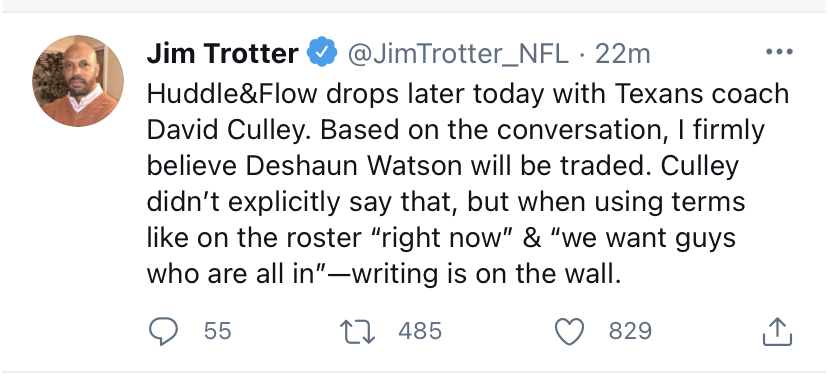
Task: Click the word Huddle&Flow in tweet
Action: pos(232,94)
